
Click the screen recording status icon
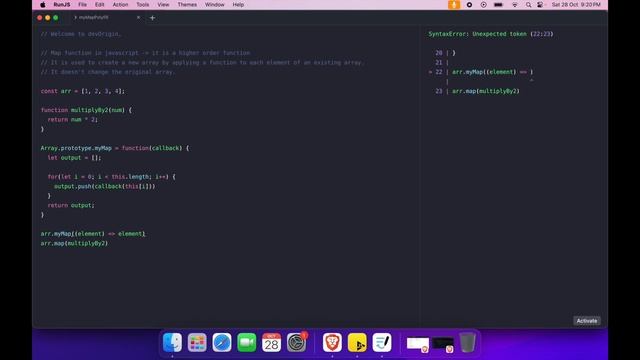[469, 5]
